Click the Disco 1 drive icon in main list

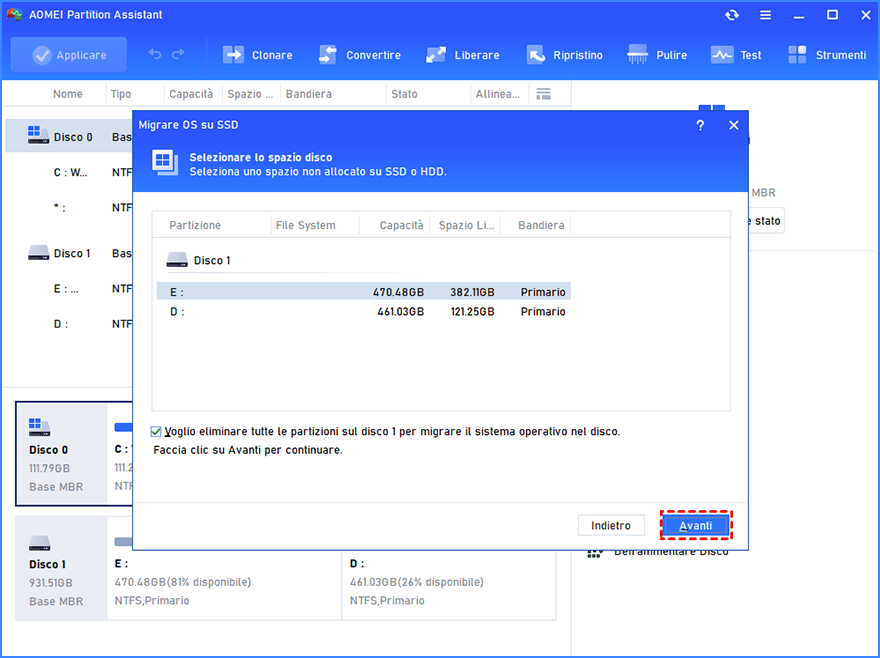coord(38,253)
